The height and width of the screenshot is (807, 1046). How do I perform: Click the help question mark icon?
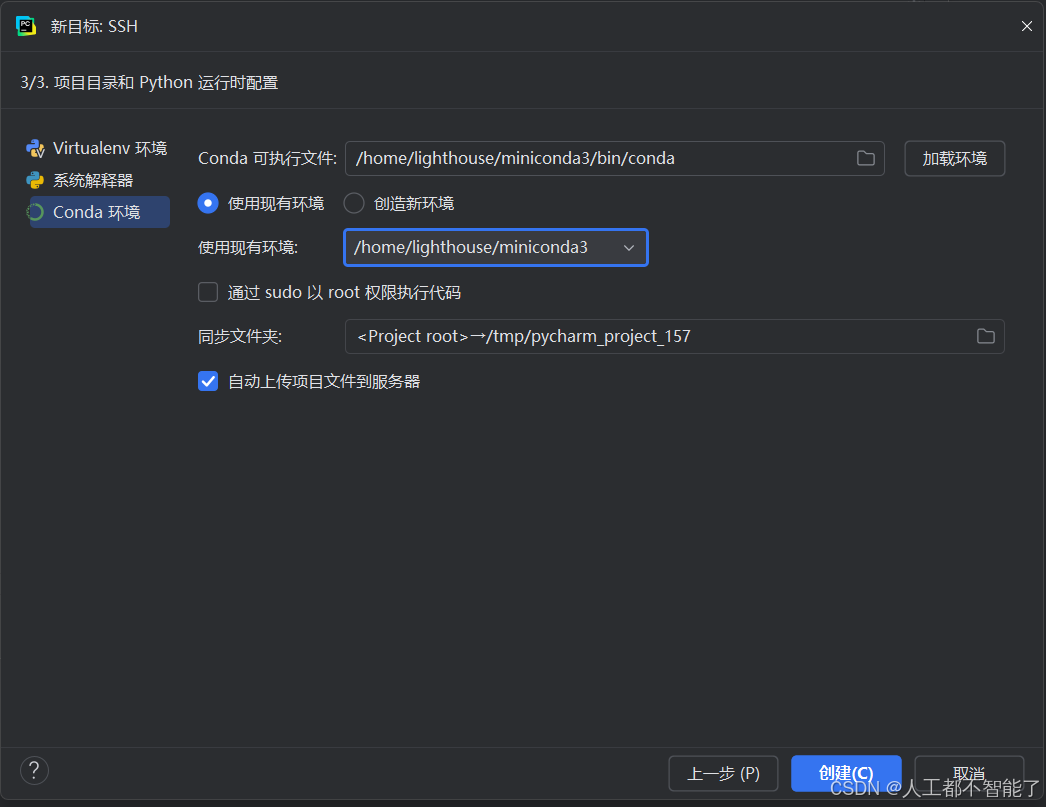click(x=34, y=770)
